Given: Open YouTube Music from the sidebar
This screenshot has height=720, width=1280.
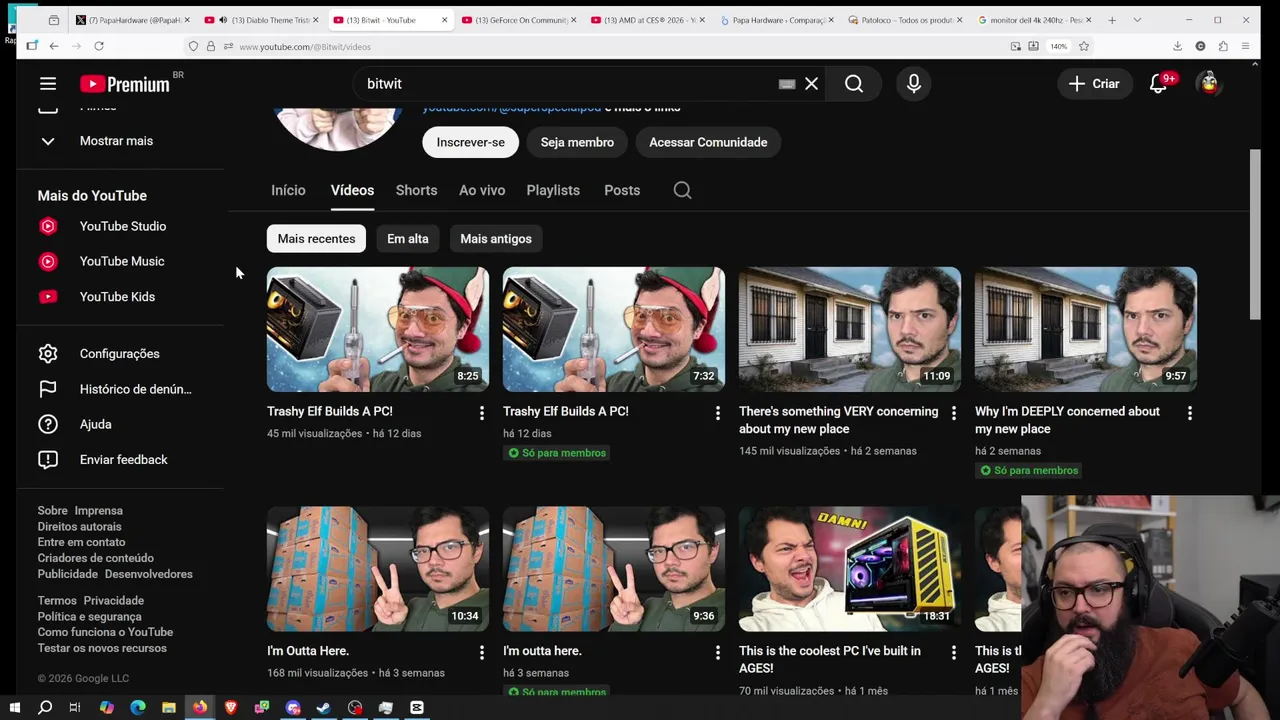Looking at the screenshot, I should (120, 261).
